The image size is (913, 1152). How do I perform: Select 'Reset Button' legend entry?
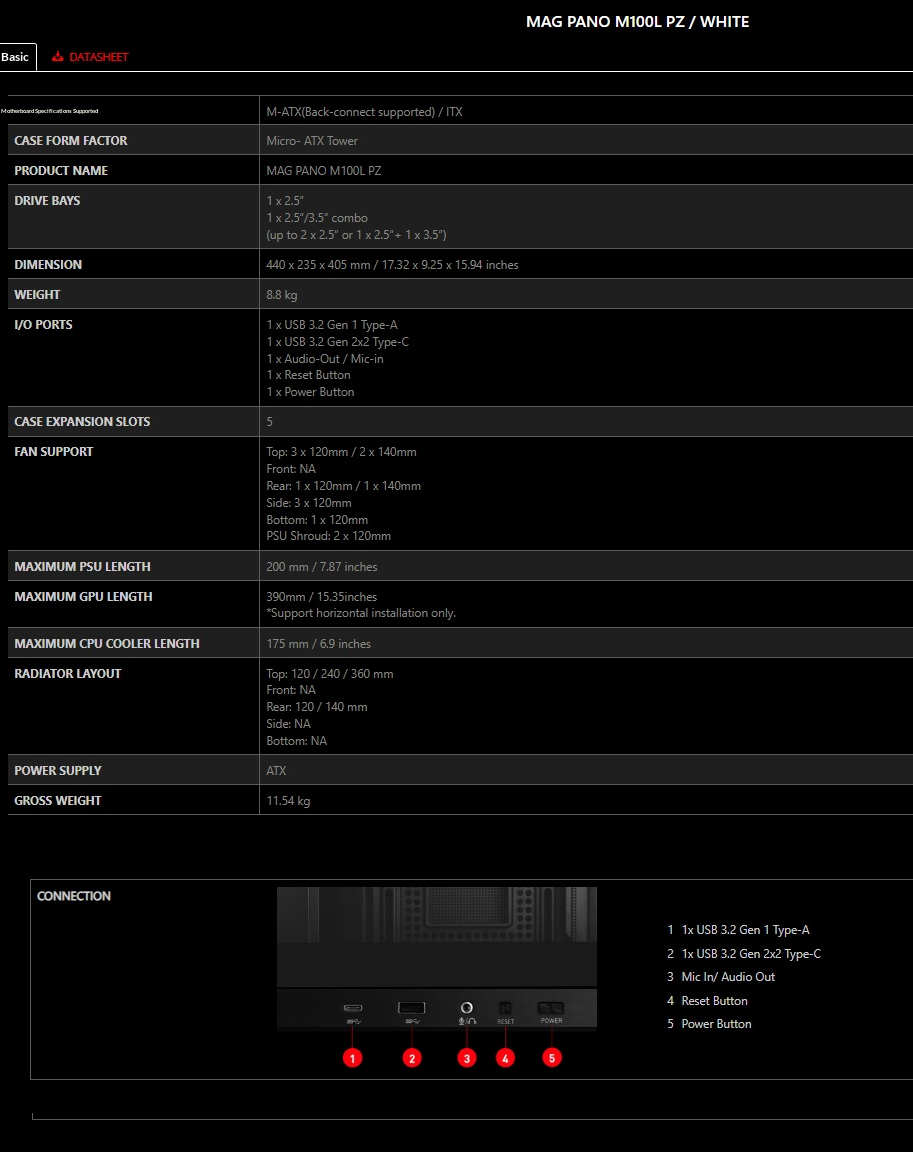coord(714,1001)
